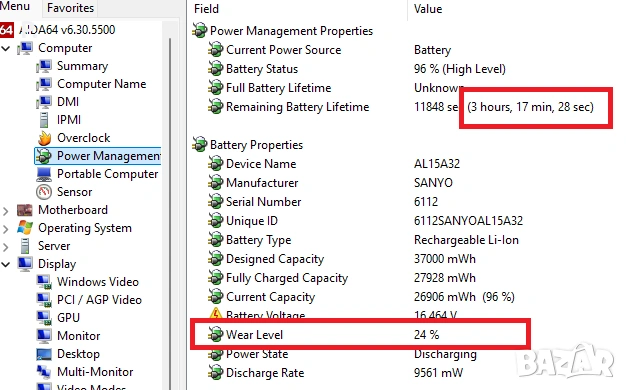Image resolution: width=626 pixels, height=390 pixels.
Task: Expand the Motherboard tree node
Action: (x=6, y=211)
